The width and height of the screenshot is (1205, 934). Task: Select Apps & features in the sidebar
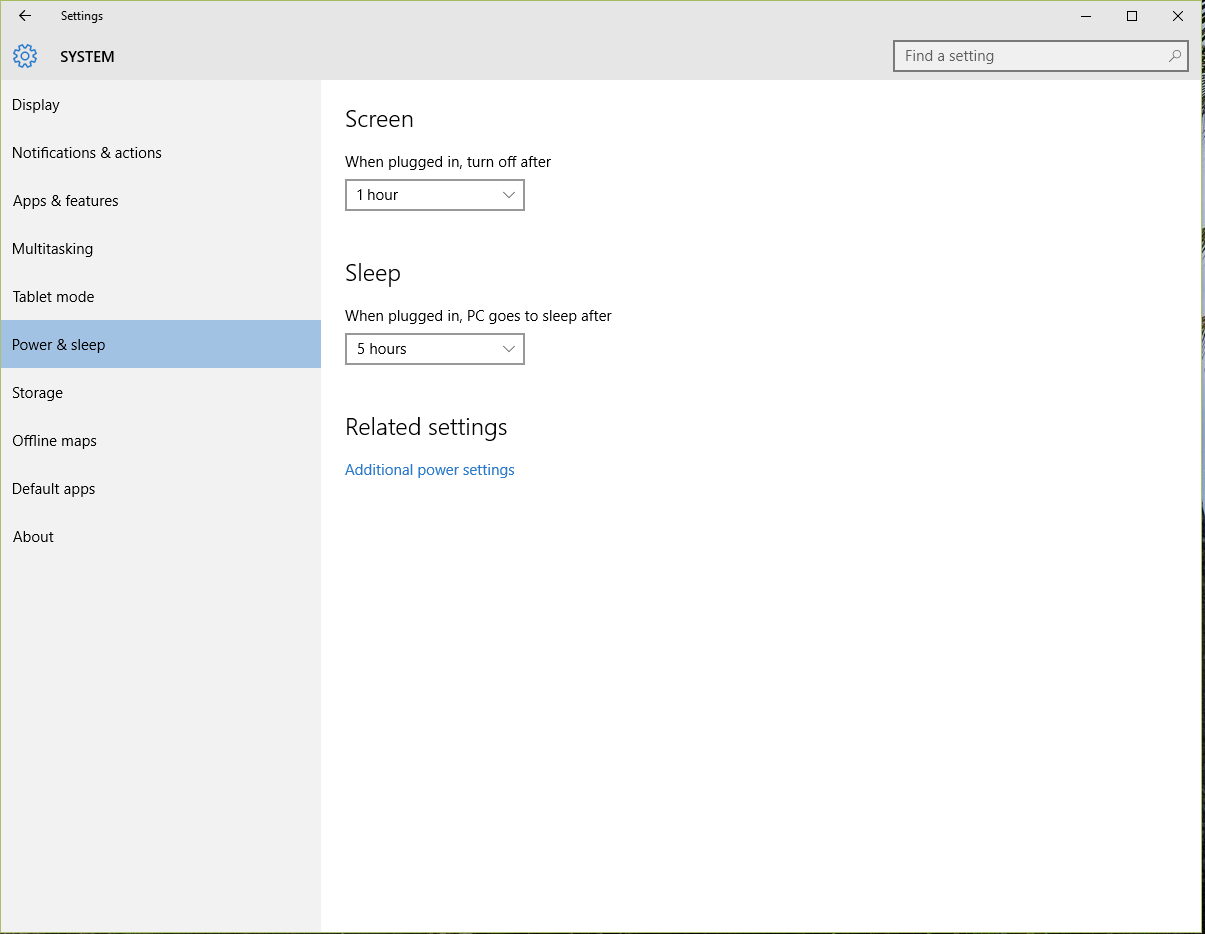click(x=66, y=201)
